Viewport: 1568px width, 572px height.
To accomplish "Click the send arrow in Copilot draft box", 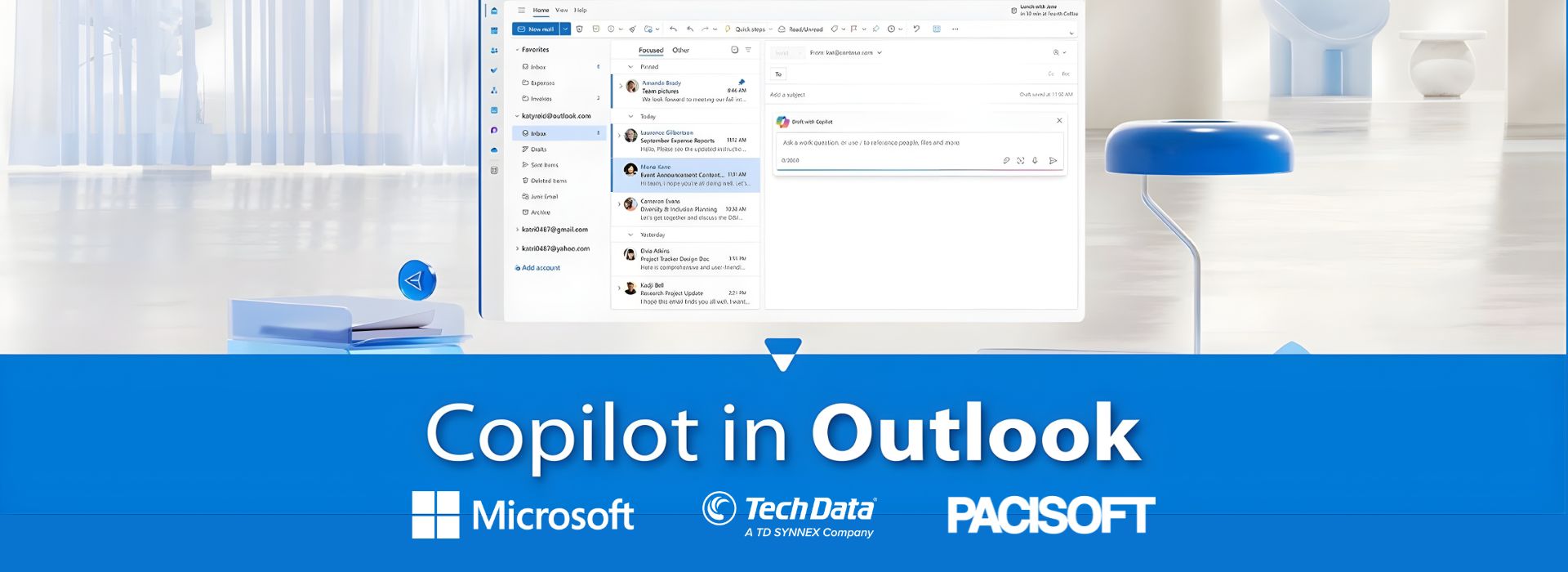I will coord(1053,161).
